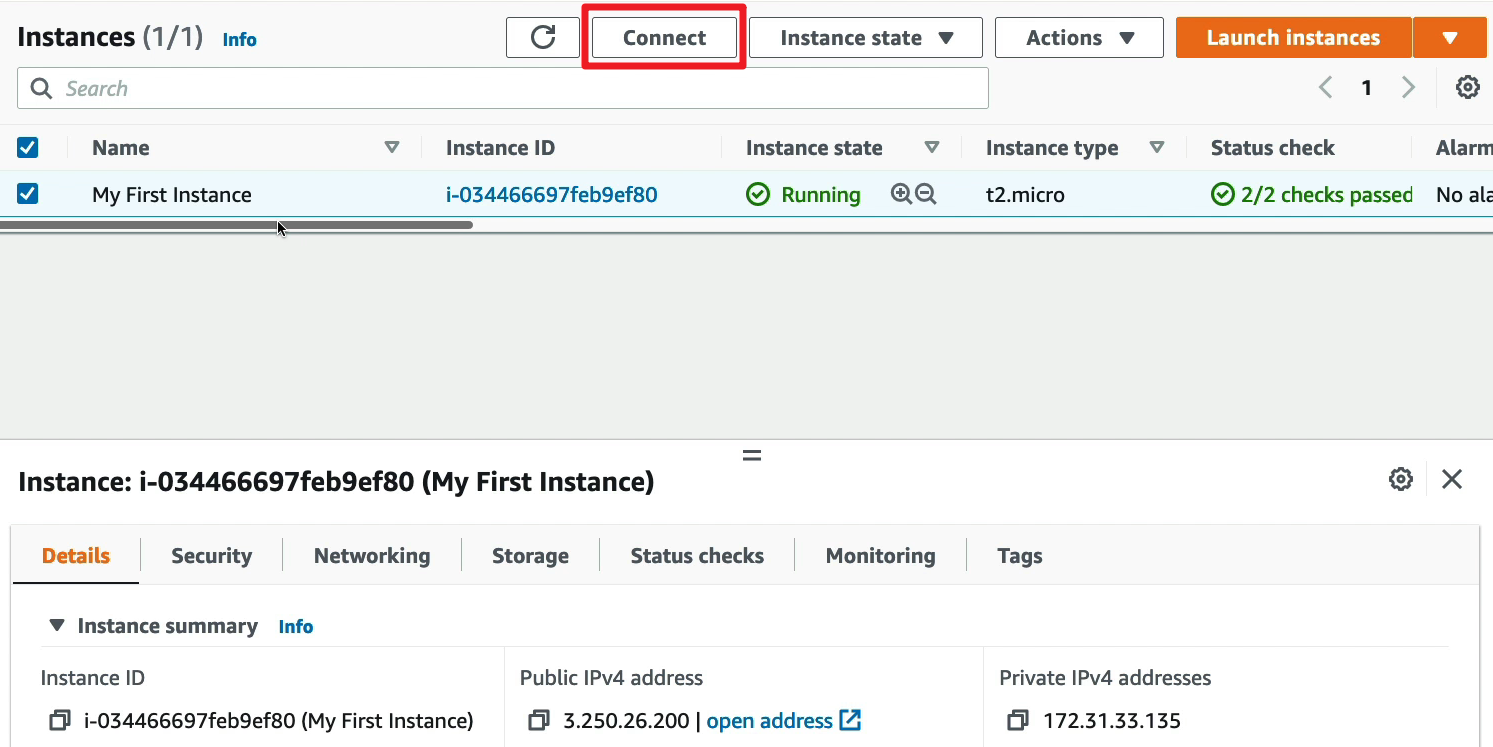Switch to the Networking tab
The height and width of the screenshot is (747, 1493).
point(372,556)
